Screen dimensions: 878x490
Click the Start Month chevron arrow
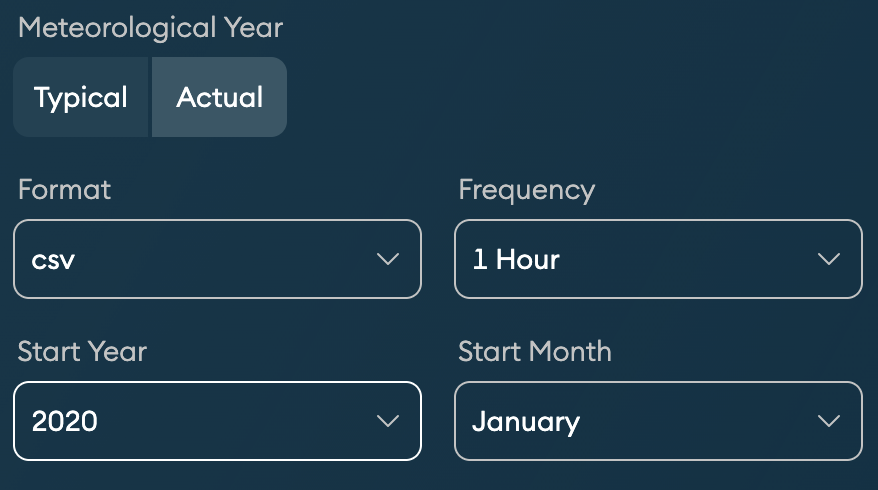pos(828,421)
